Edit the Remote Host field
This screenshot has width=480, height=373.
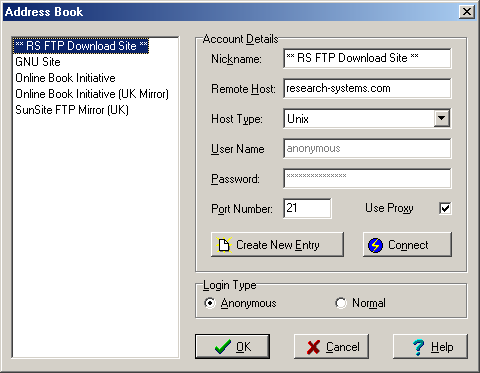[367, 88]
